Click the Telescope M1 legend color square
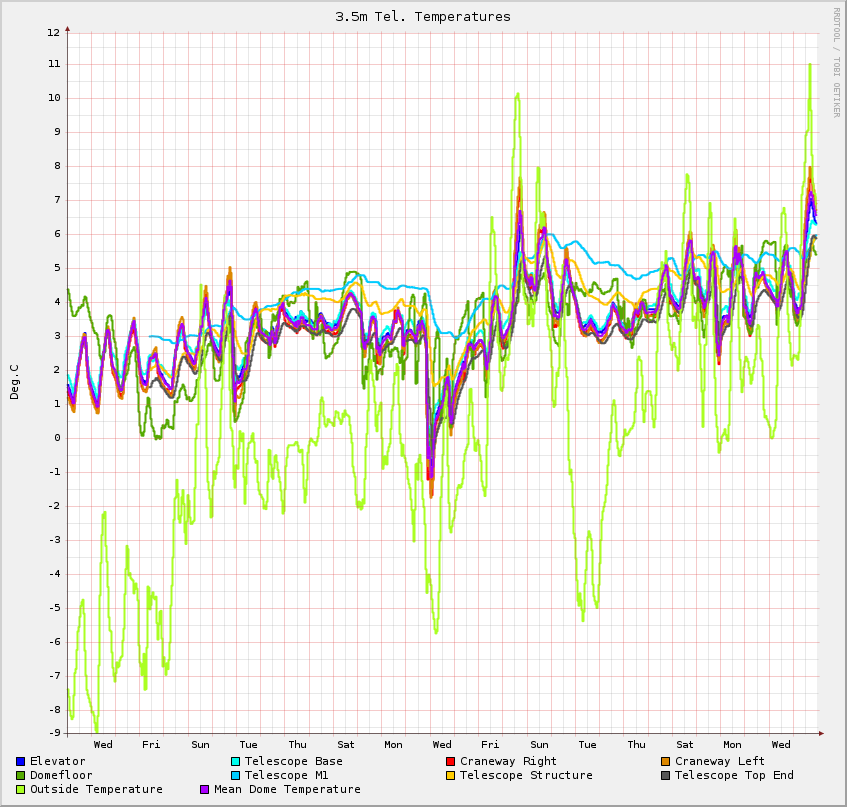 (x=235, y=776)
